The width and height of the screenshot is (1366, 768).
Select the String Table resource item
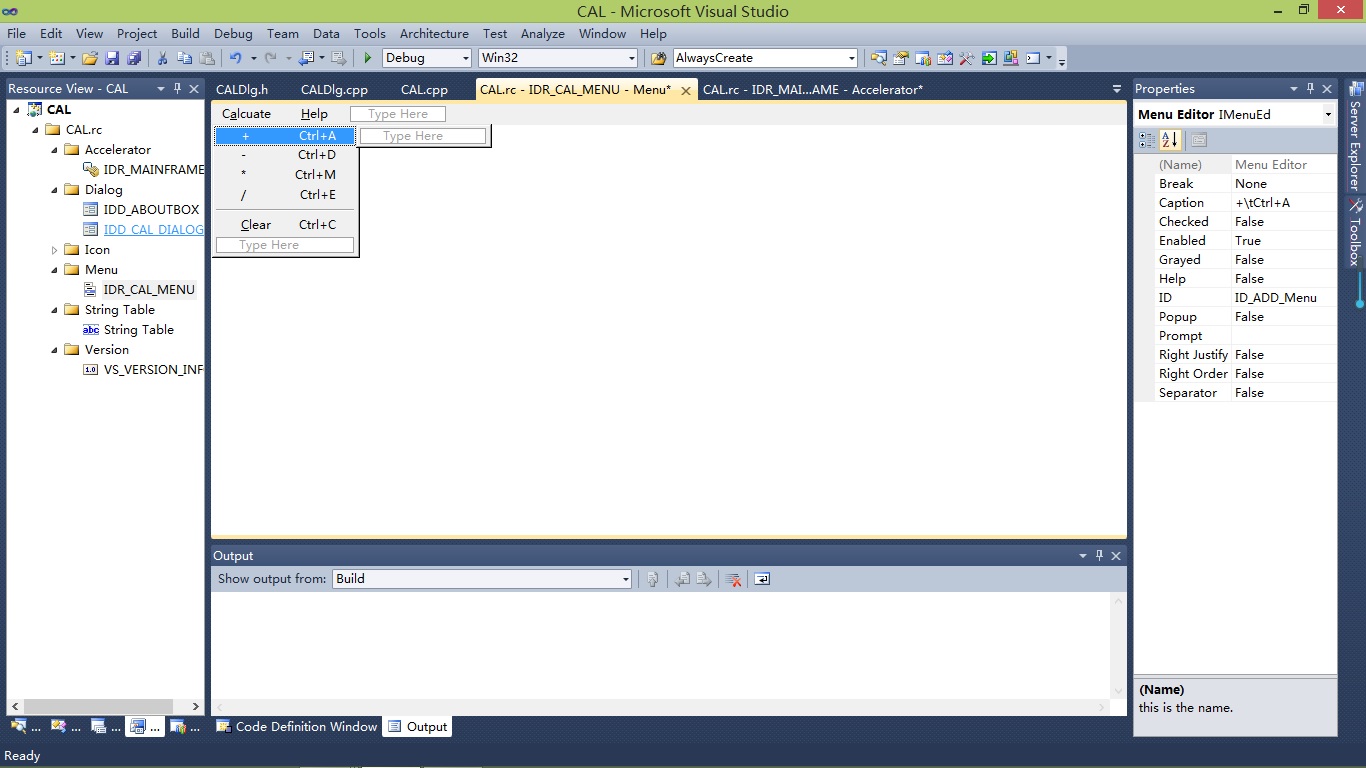(138, 330)
